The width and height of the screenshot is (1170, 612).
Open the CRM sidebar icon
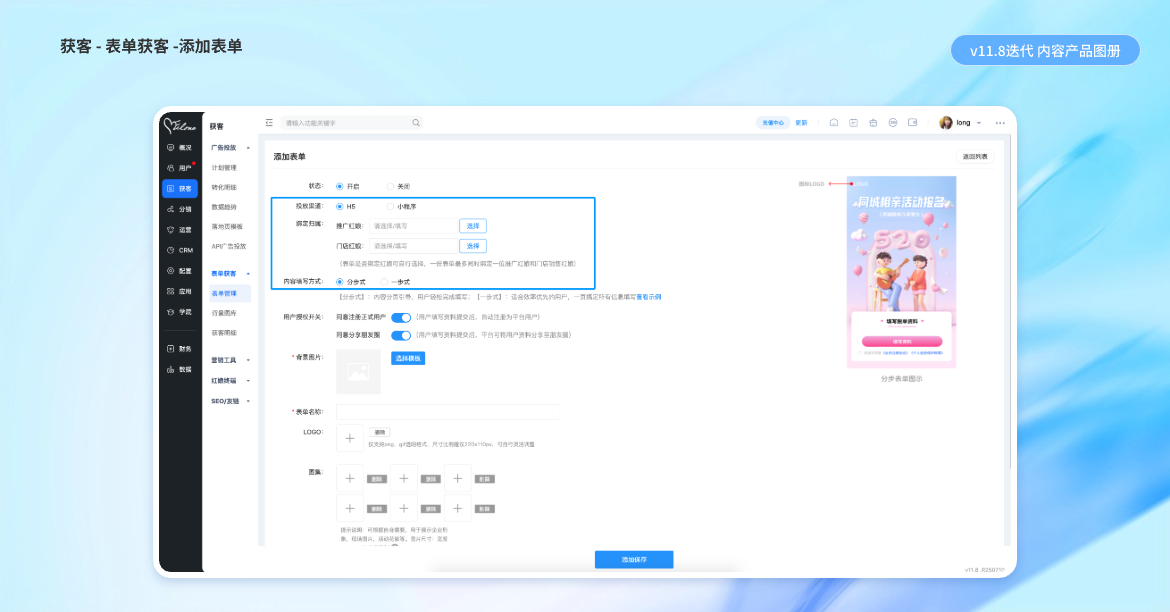pos(171,250)
